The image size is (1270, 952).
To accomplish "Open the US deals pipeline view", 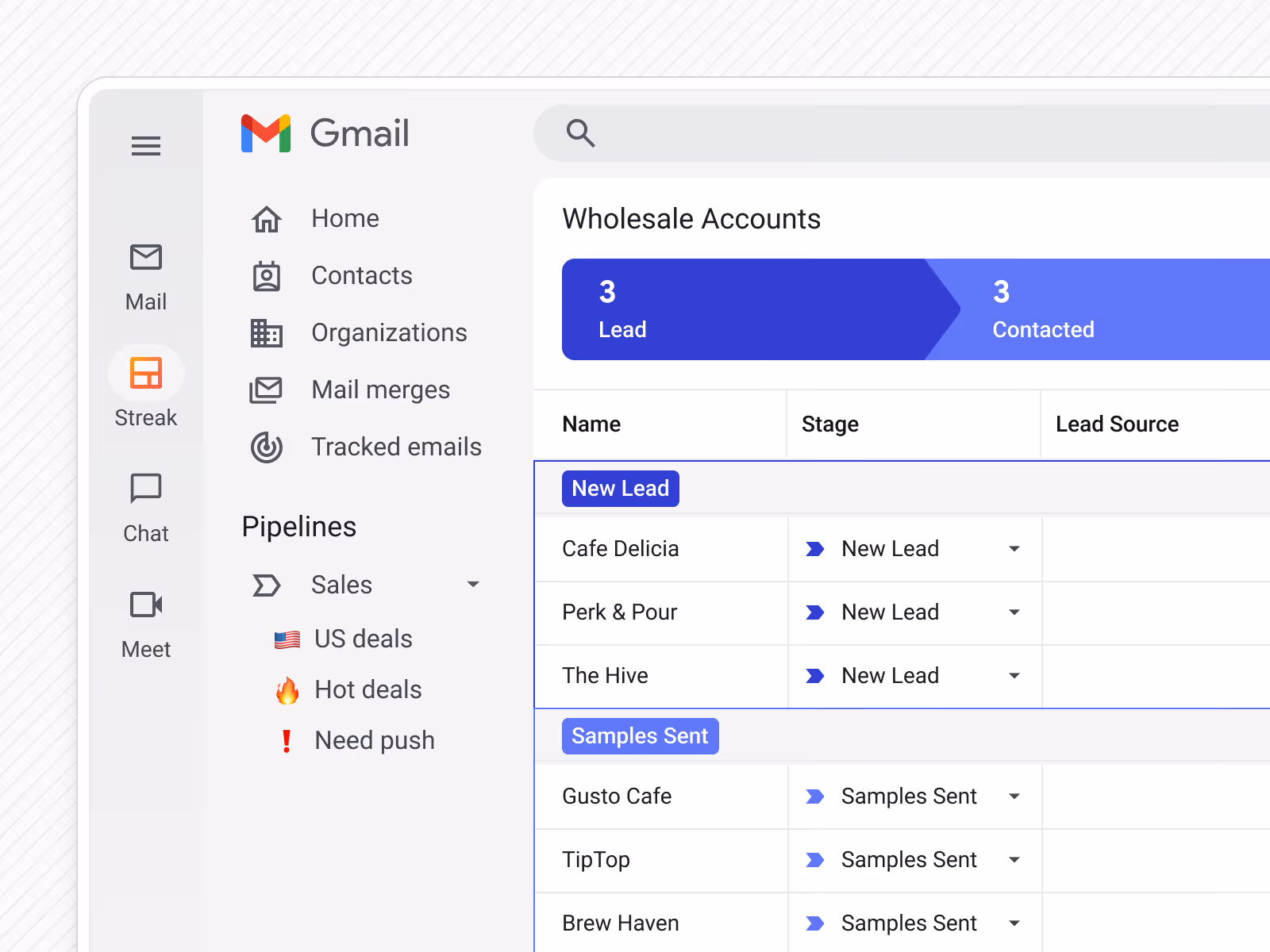I will 363,639.
